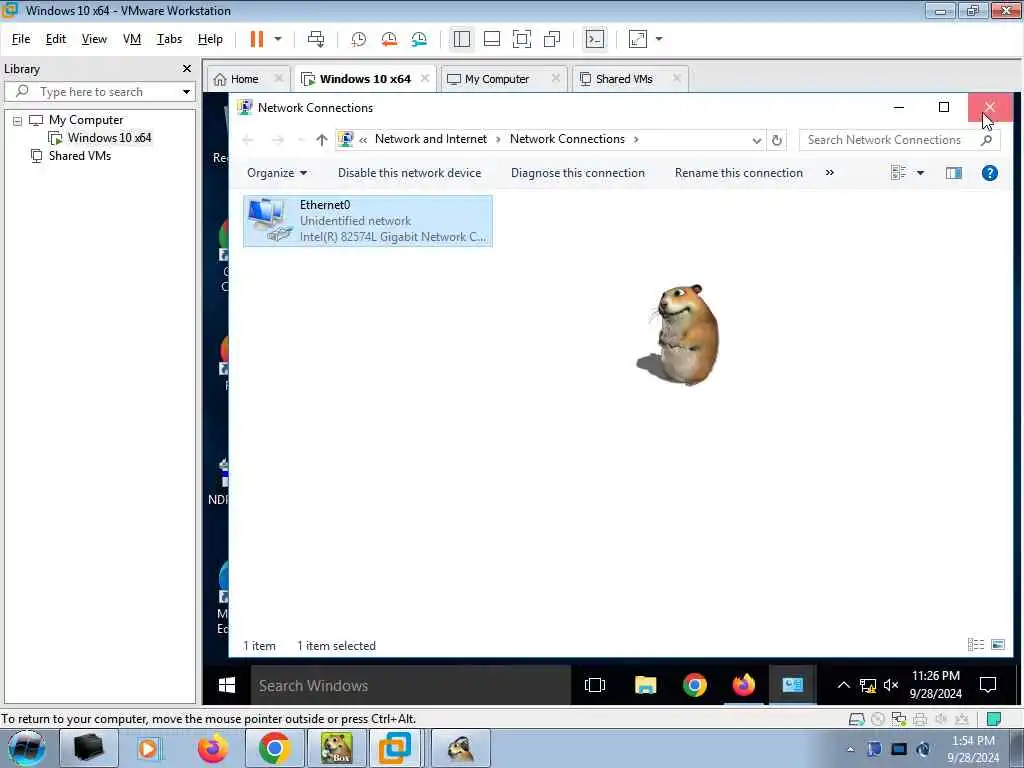Open Network Connections help

pos(989,173)
